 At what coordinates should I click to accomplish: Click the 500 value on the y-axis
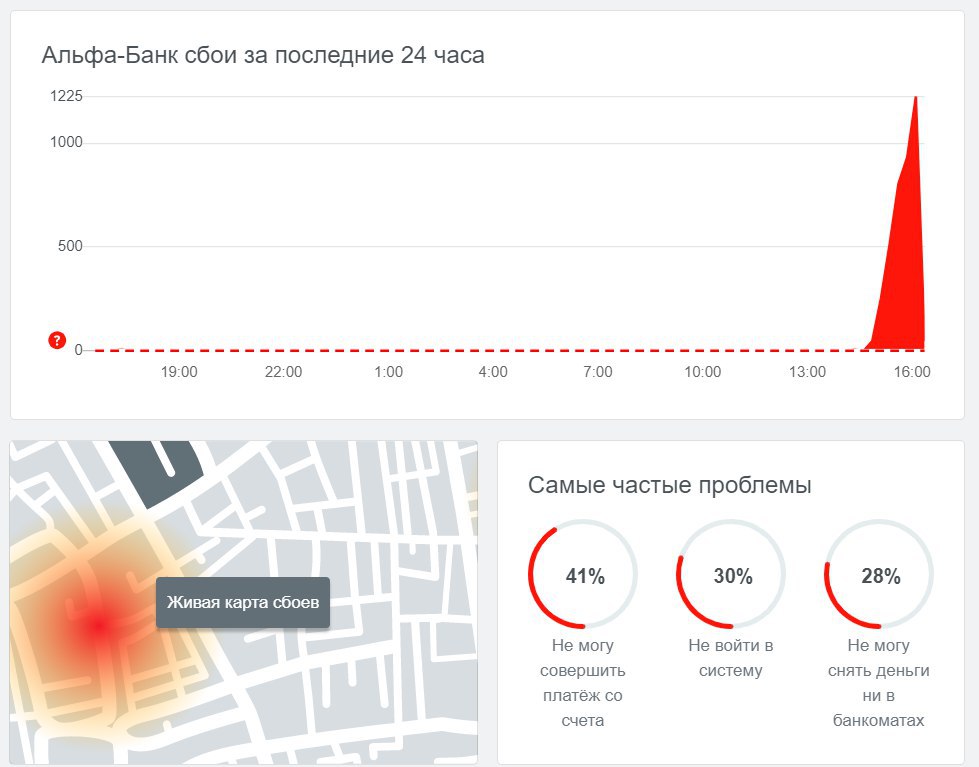tap(70, 246)
